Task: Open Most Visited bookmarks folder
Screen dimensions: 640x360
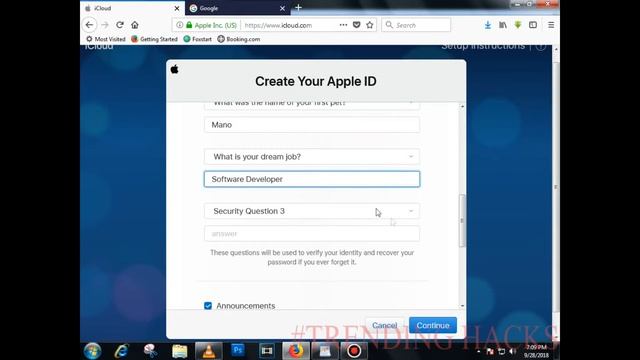Action: [x=106, y=39]
